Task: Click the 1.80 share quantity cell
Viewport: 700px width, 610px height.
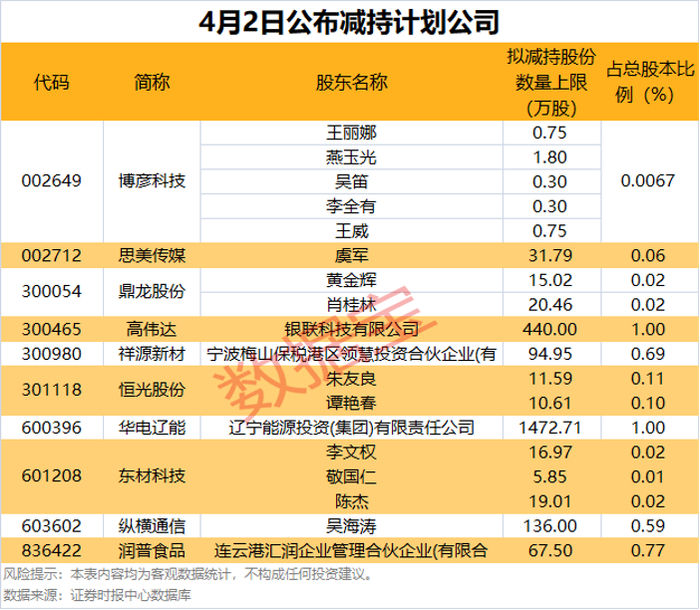Action: click(x=550, y=157)
